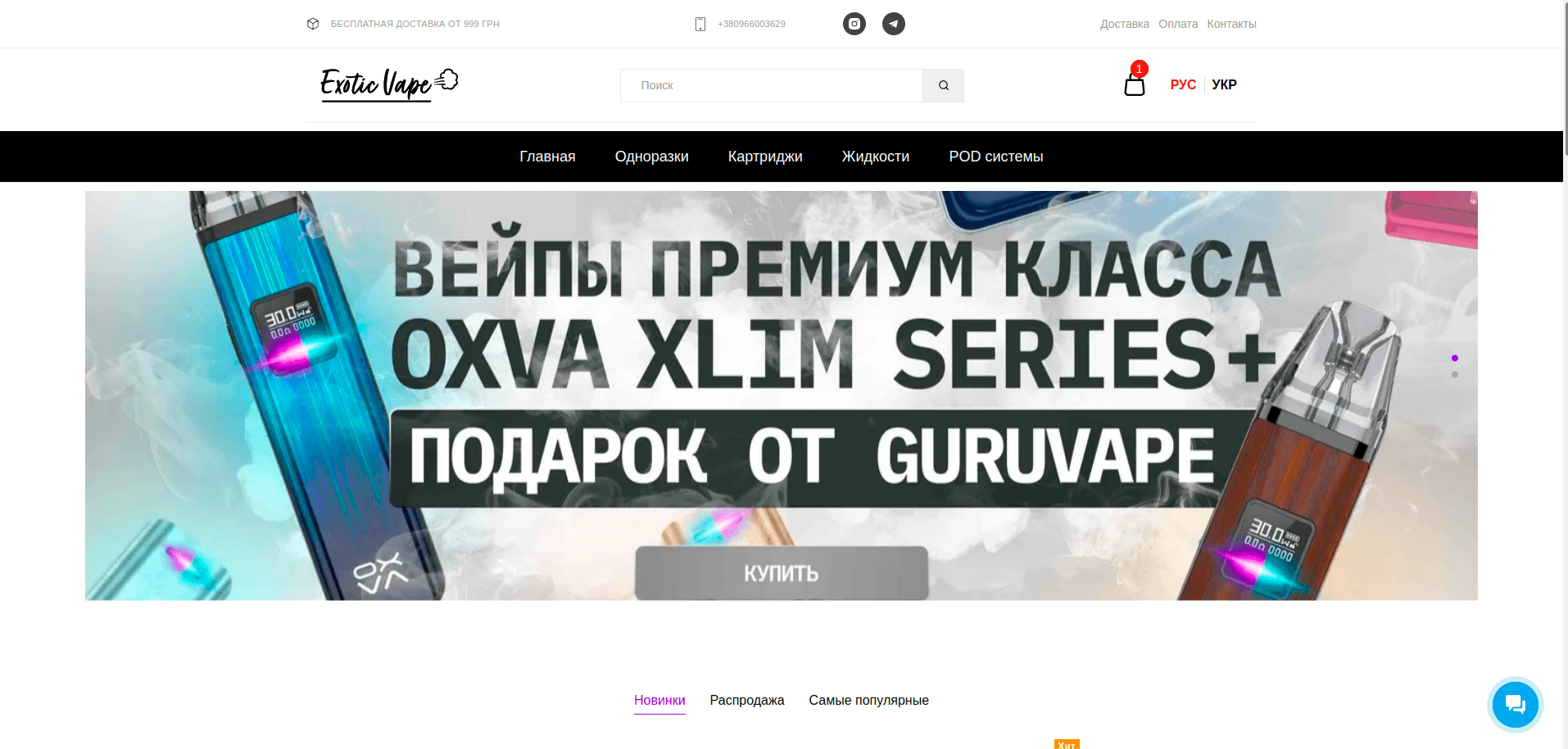
Task: Open the Жидкости menu item
Action: tap(875, 157)
